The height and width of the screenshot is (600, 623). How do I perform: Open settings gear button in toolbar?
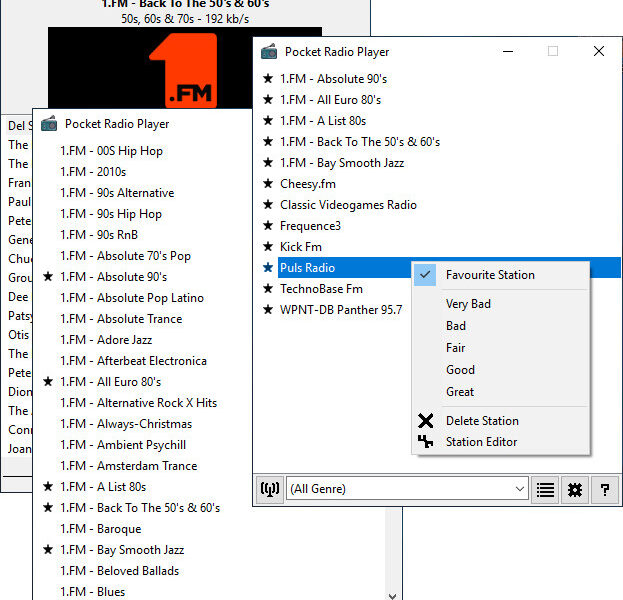tap(575, 489)
